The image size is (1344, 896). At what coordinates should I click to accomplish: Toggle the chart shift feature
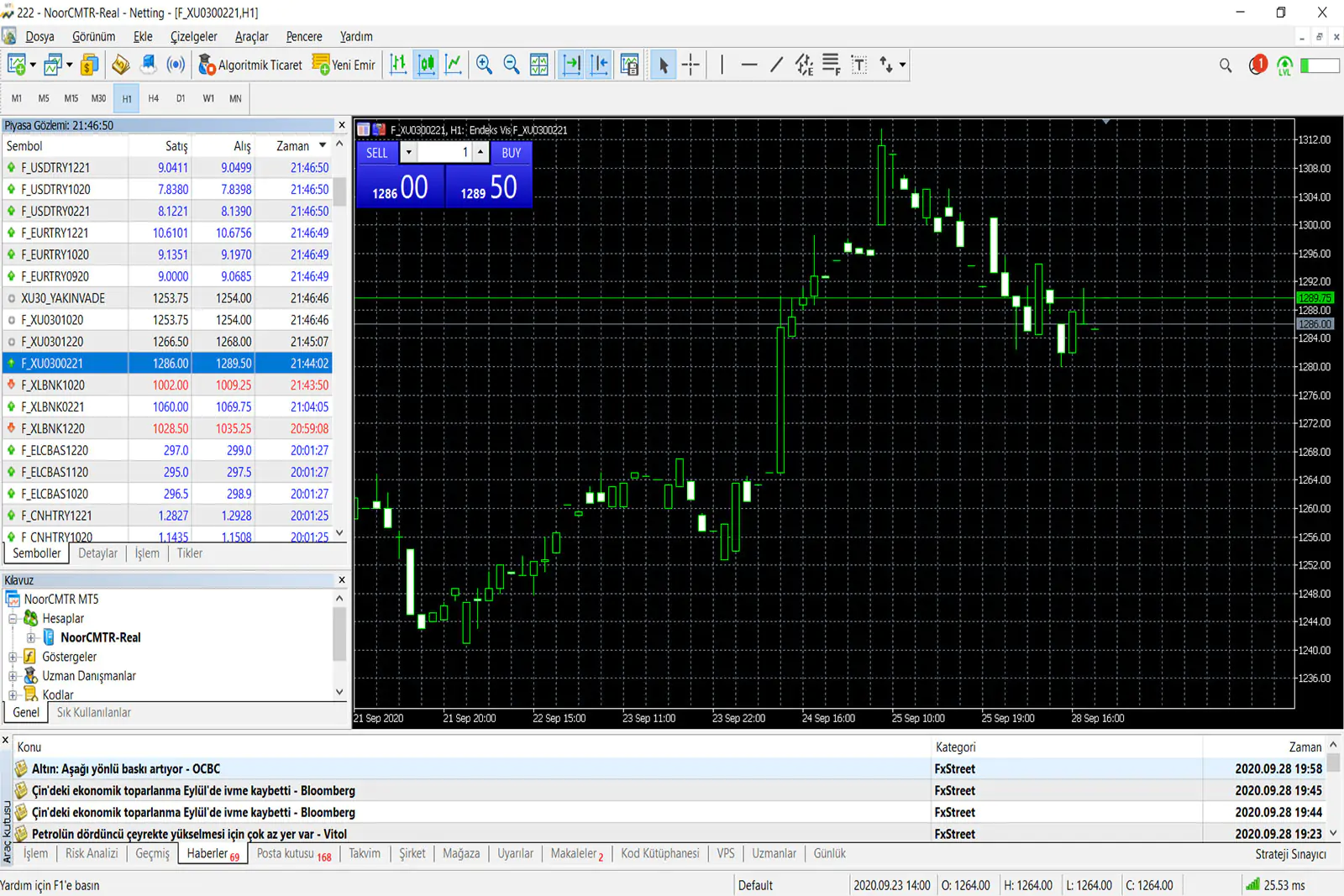coord(600,65)
